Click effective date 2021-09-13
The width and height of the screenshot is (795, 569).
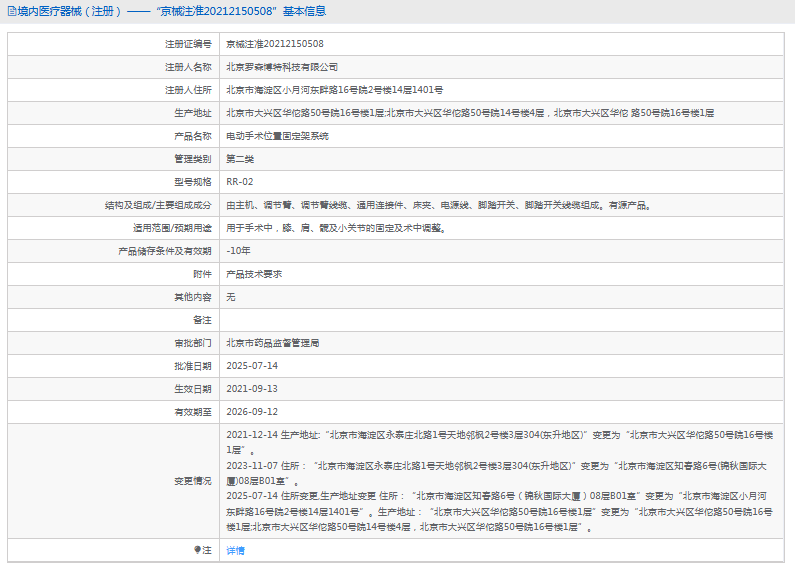point(252,389)
